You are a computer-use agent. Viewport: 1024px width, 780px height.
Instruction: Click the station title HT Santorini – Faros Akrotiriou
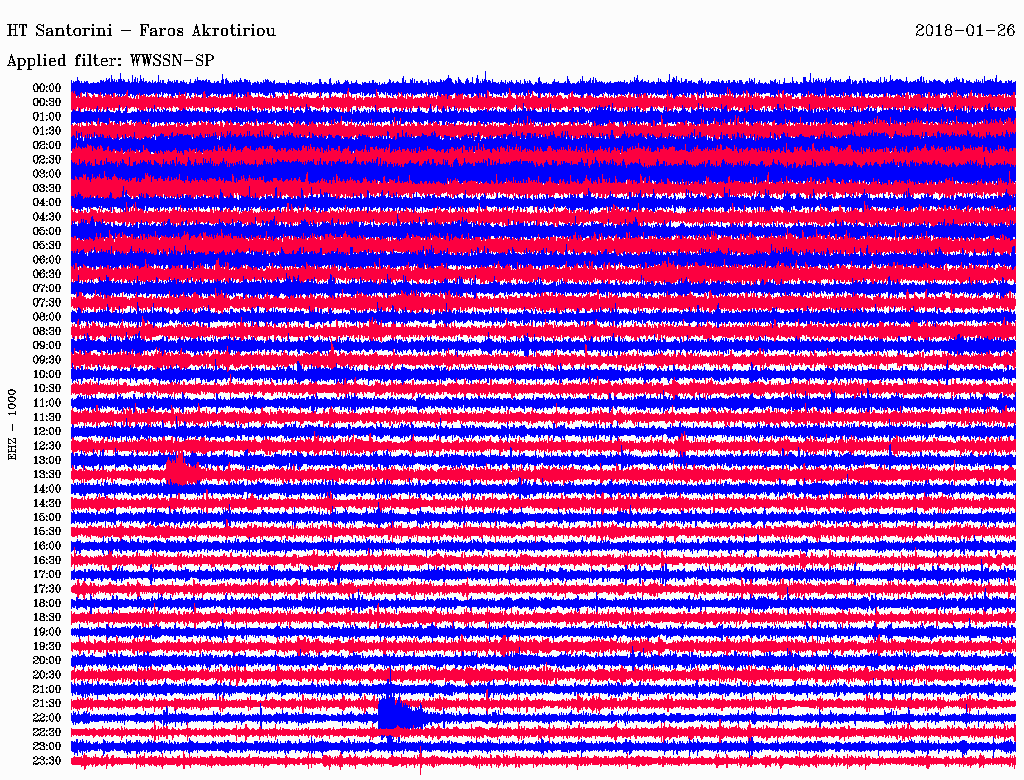141,31
